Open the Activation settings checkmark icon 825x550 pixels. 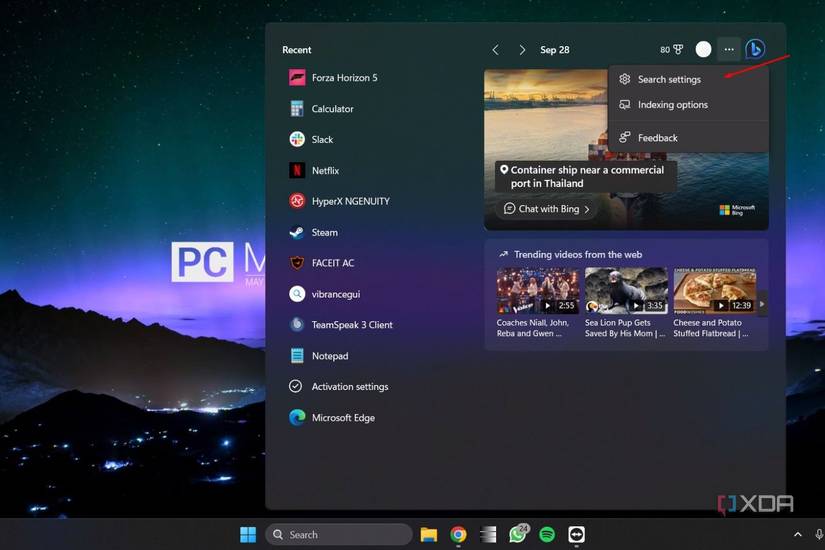coord(296,386)
